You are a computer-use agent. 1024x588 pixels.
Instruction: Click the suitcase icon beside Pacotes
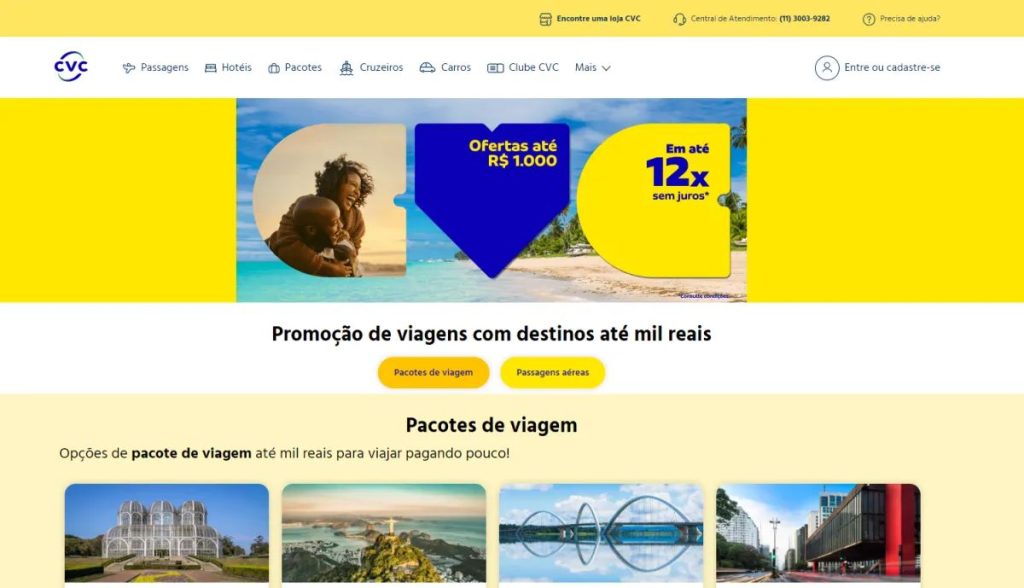pyautogui.click(x=274, y=68)
